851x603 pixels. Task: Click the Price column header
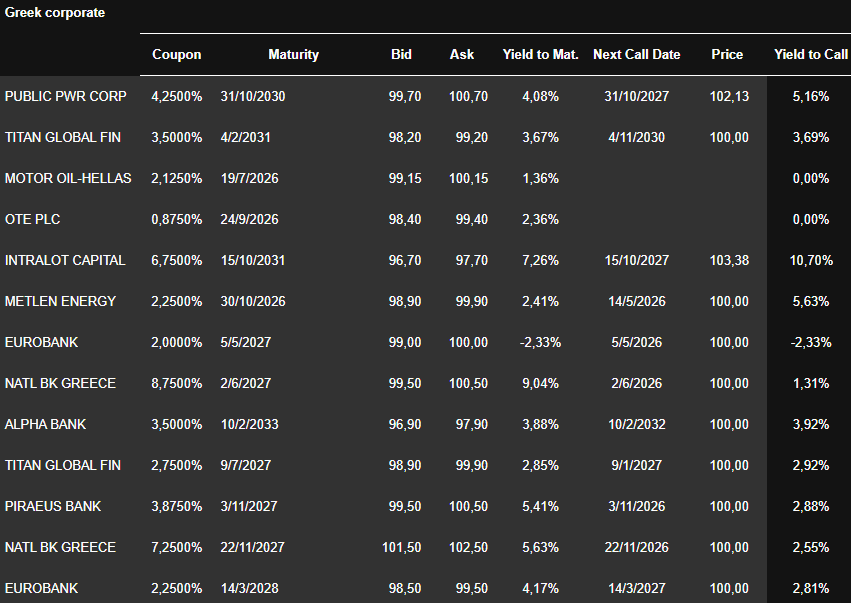(x=727, y=54)
